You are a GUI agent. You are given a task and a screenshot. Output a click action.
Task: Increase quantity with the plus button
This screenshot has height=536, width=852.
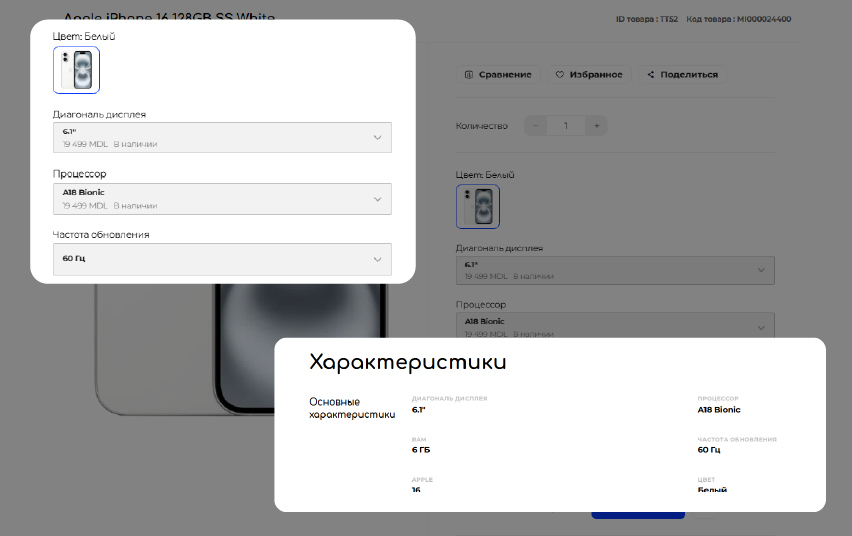tap(597, 126)
